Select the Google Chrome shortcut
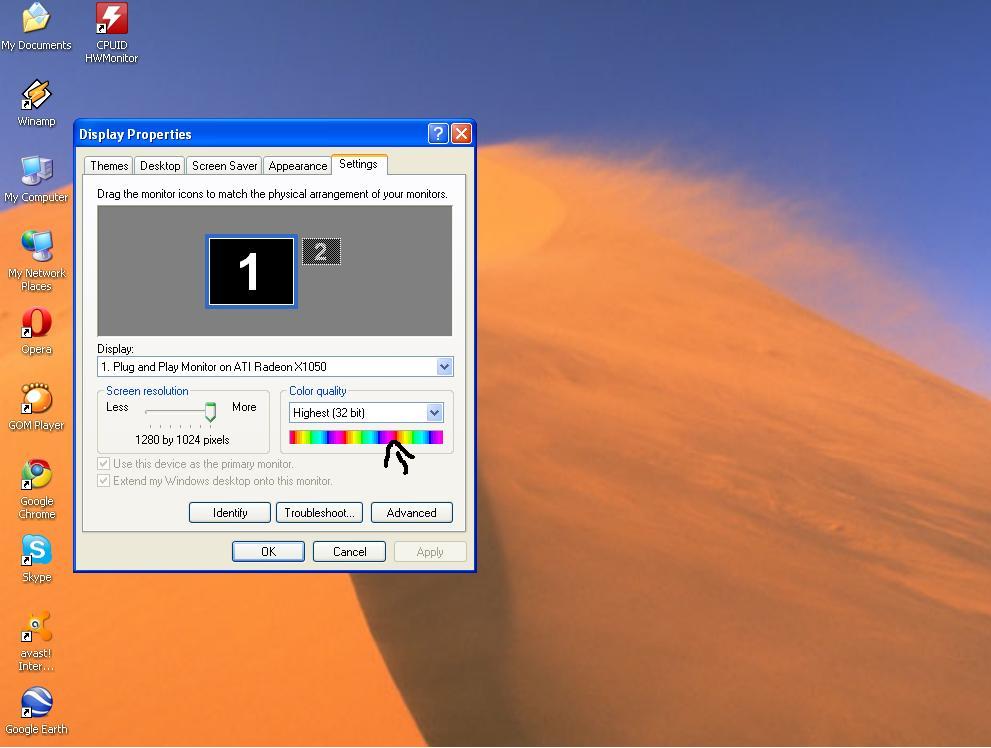The height and width of the screenshot is (748, 991). tap(36, 489)
